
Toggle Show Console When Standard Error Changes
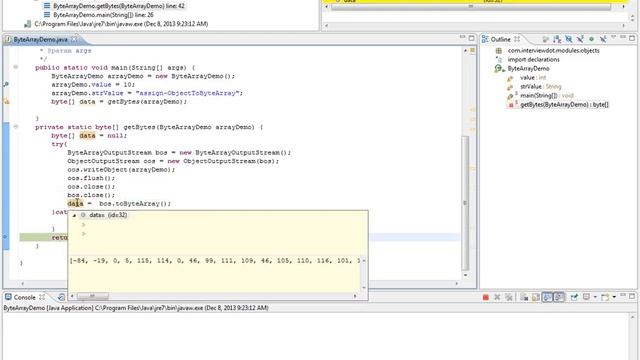click(x=559, y=297)
